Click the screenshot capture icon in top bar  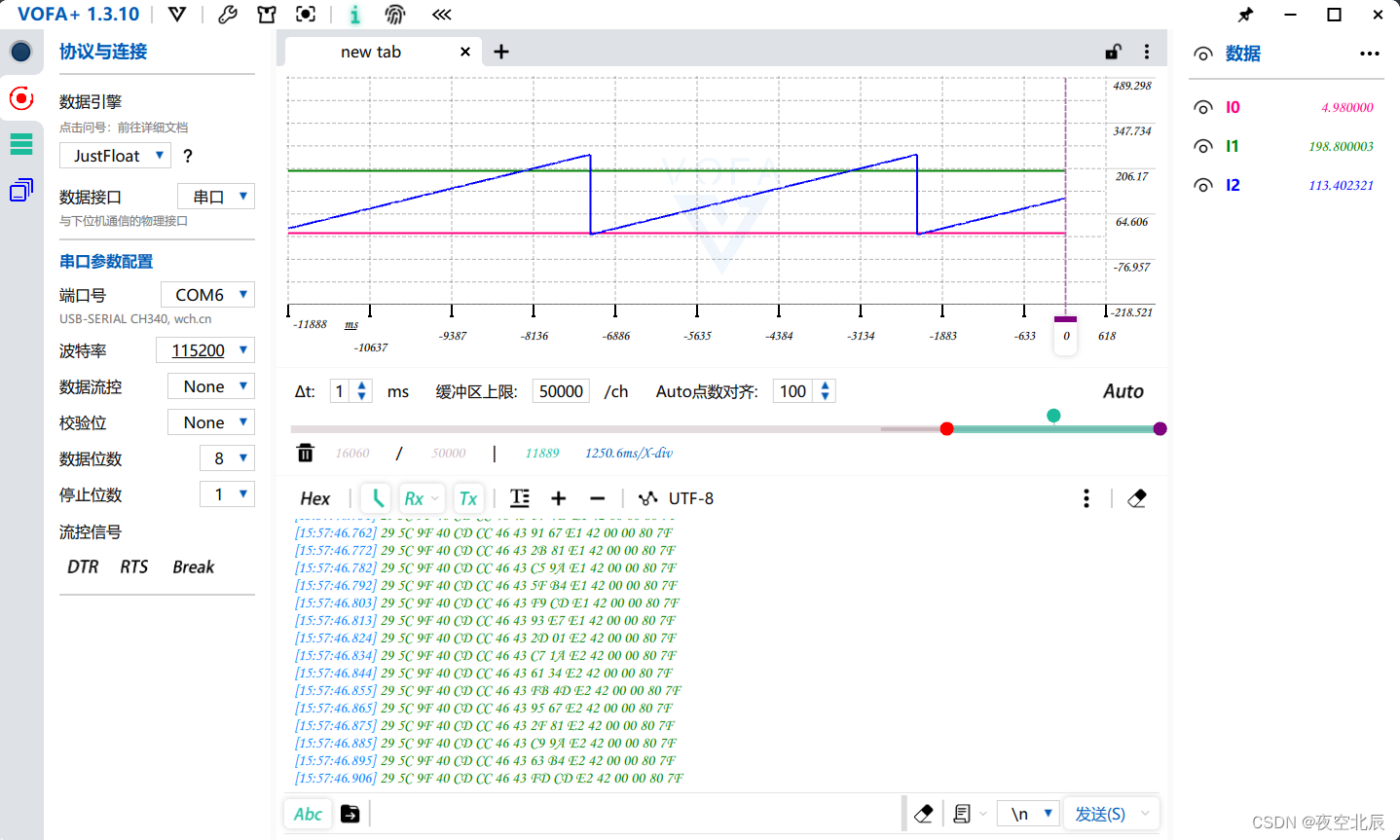click(x=306, y=14)
